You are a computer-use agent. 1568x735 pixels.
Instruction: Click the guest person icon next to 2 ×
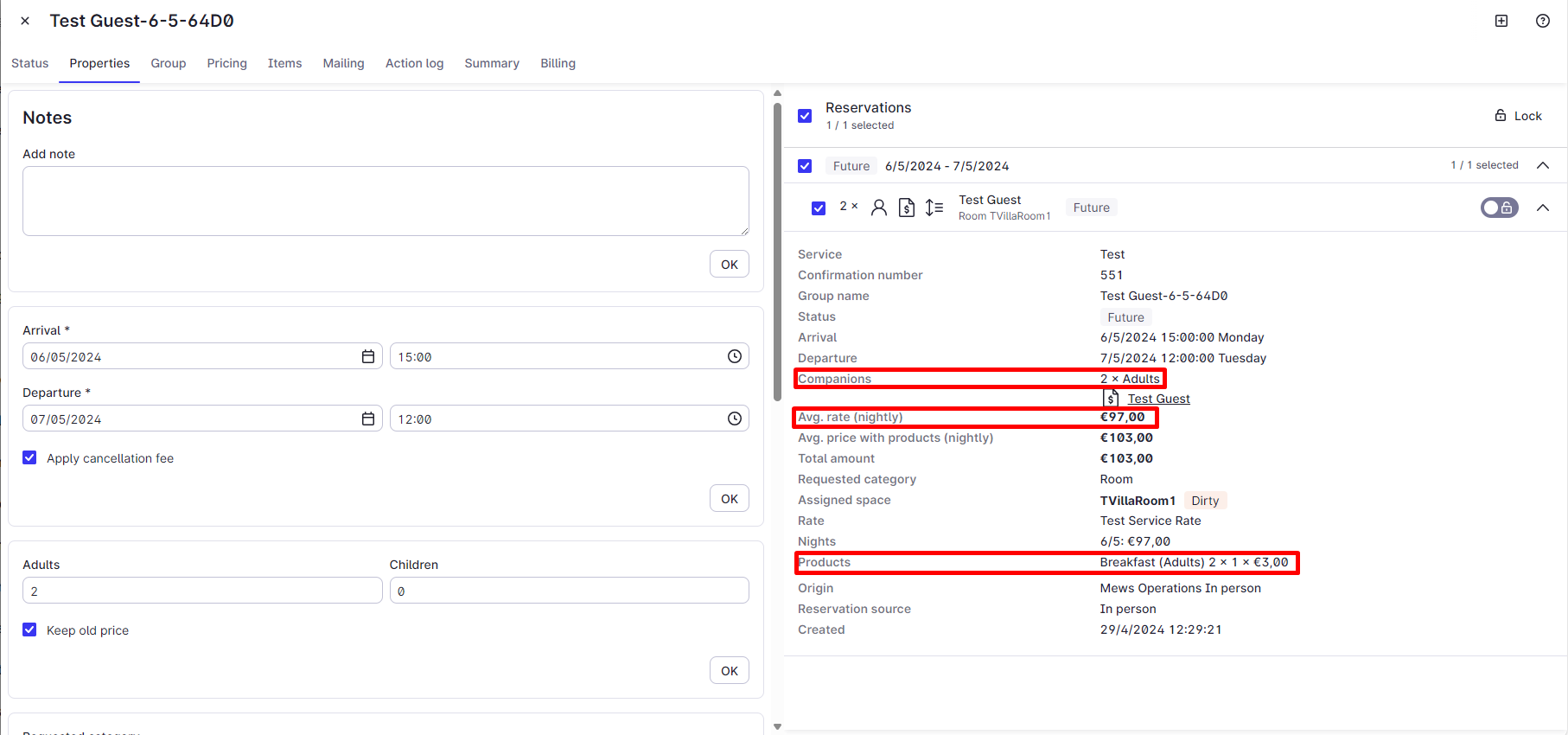click(879, 208)
